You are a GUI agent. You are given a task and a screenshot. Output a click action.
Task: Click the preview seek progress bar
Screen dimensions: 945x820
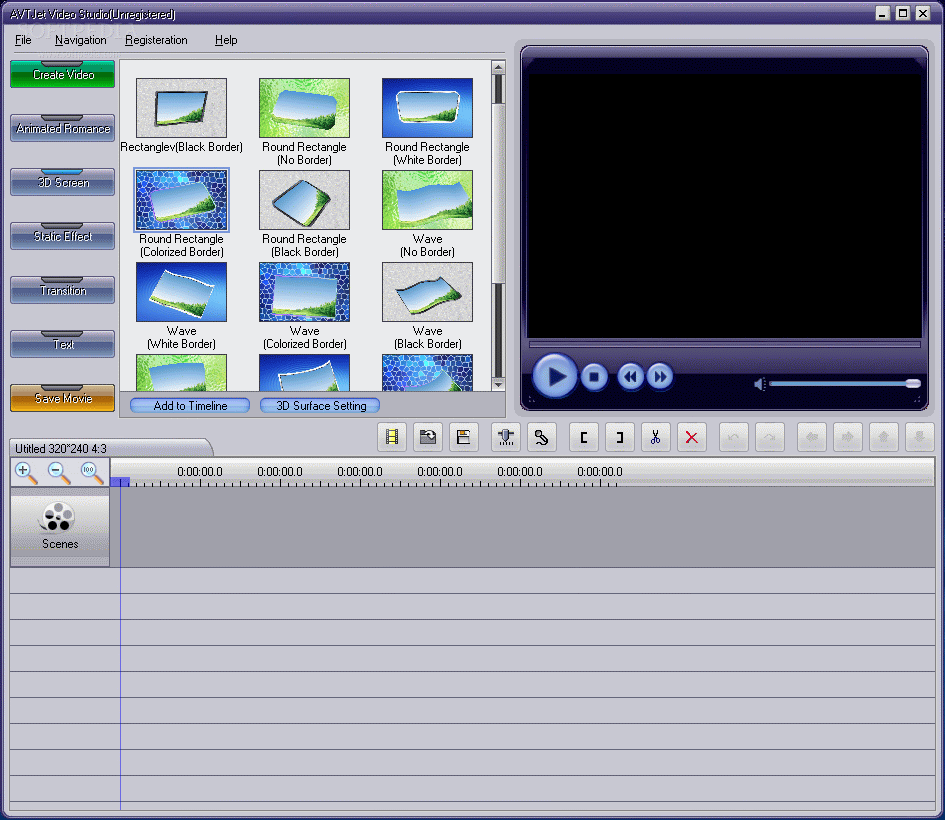724,345
